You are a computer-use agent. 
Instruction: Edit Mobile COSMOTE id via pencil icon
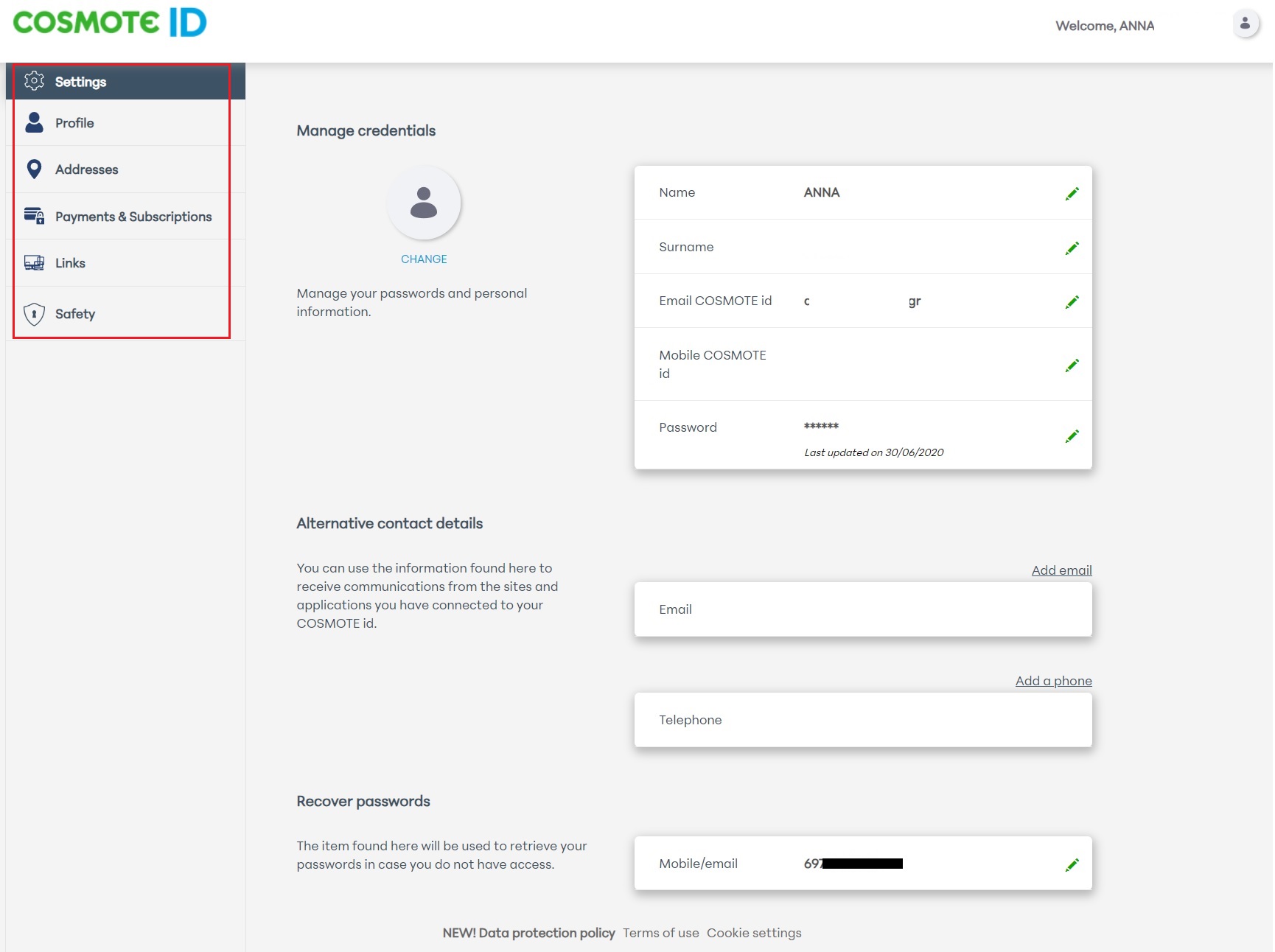point(1072,364)
